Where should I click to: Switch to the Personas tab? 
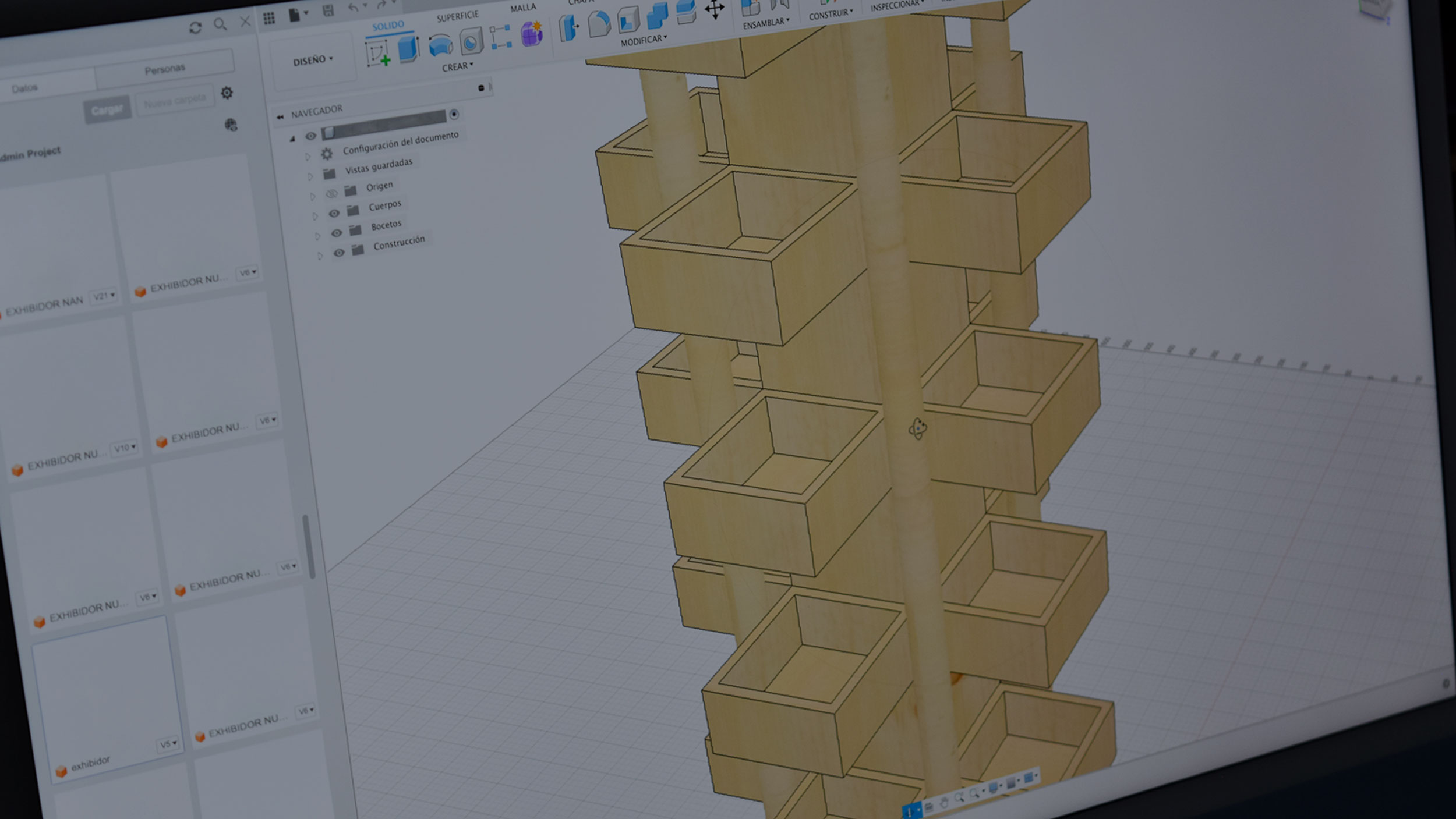164,69
